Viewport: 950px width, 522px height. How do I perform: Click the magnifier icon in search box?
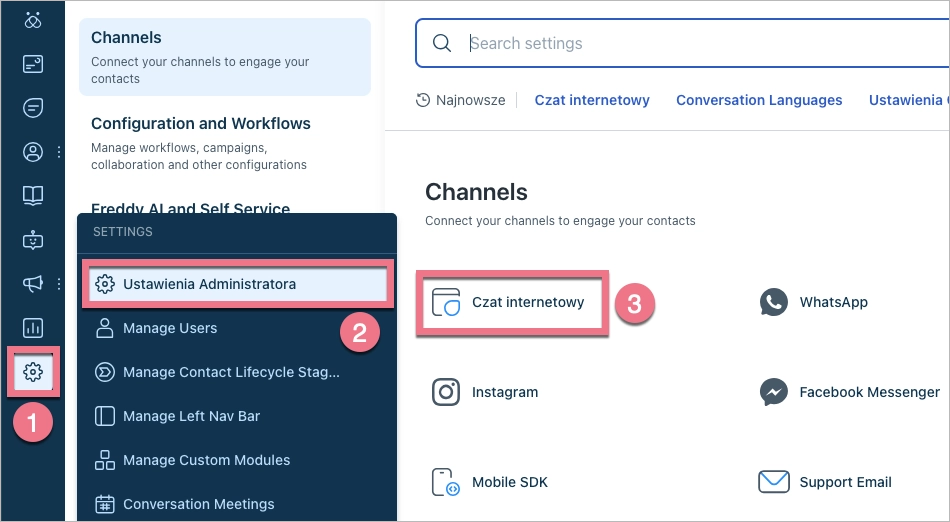pyautogui.click(x=442, y=43)
